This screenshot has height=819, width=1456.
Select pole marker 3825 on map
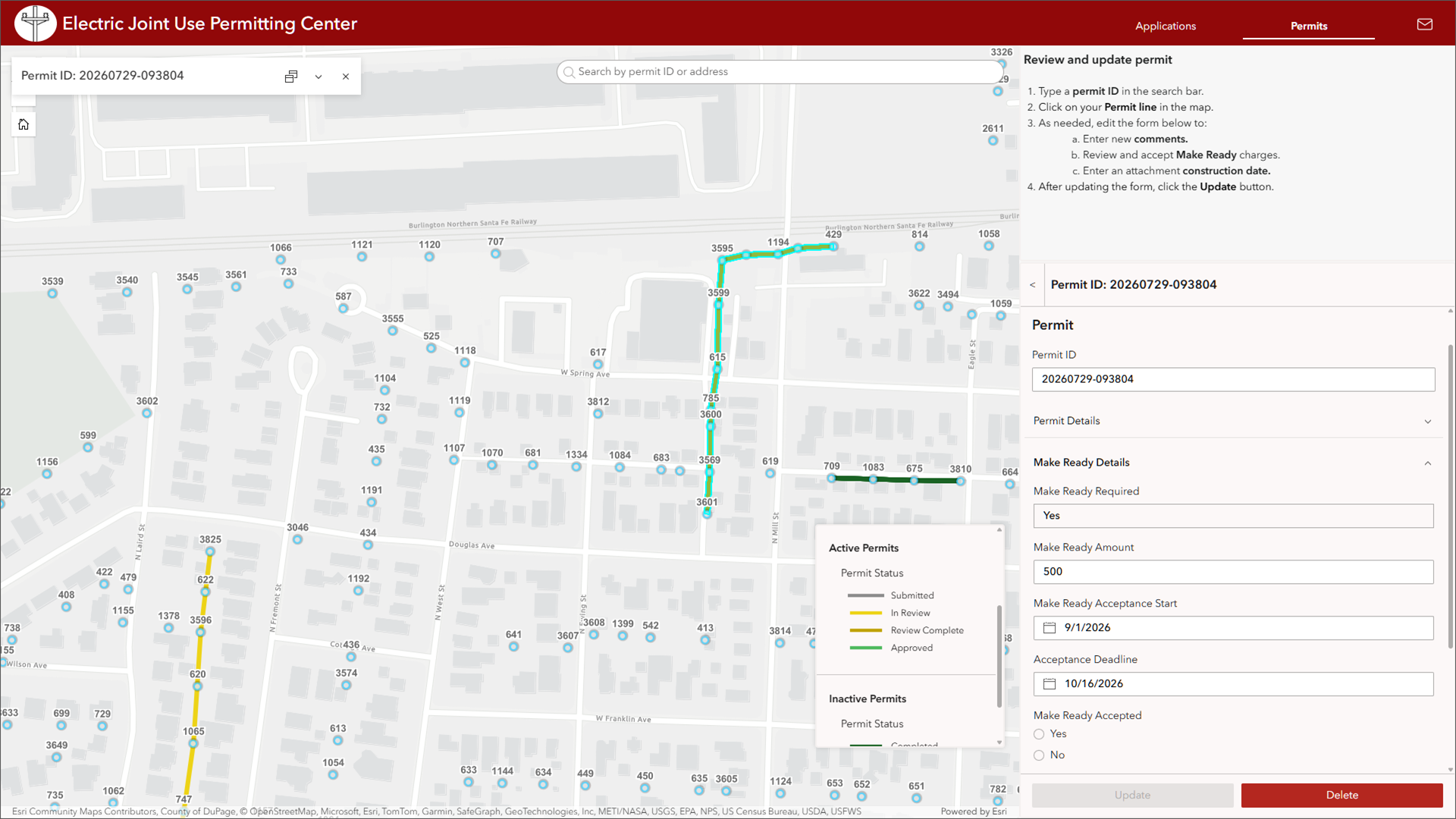tap(210, 552)
